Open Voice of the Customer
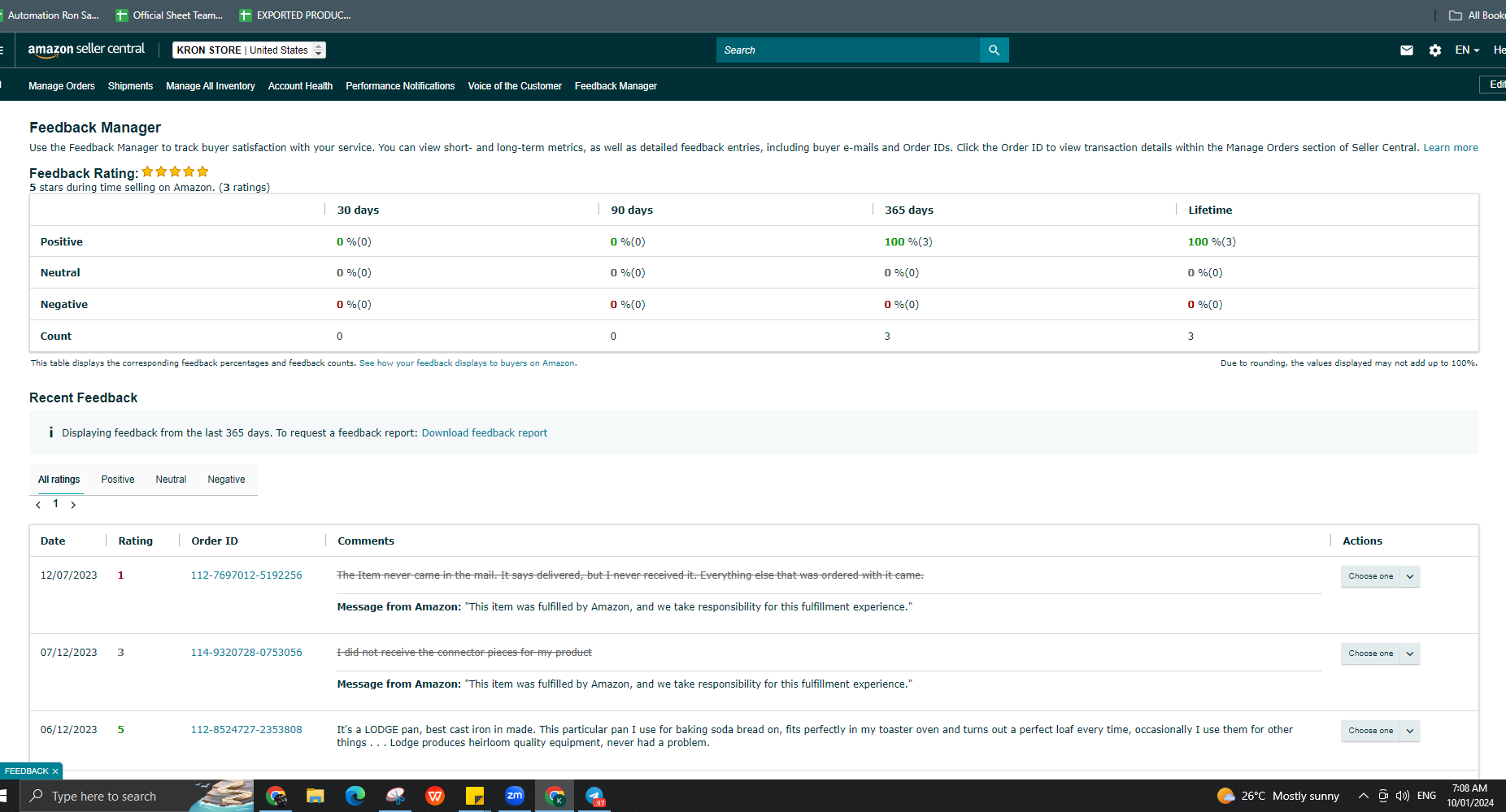 tap(515, 86)
